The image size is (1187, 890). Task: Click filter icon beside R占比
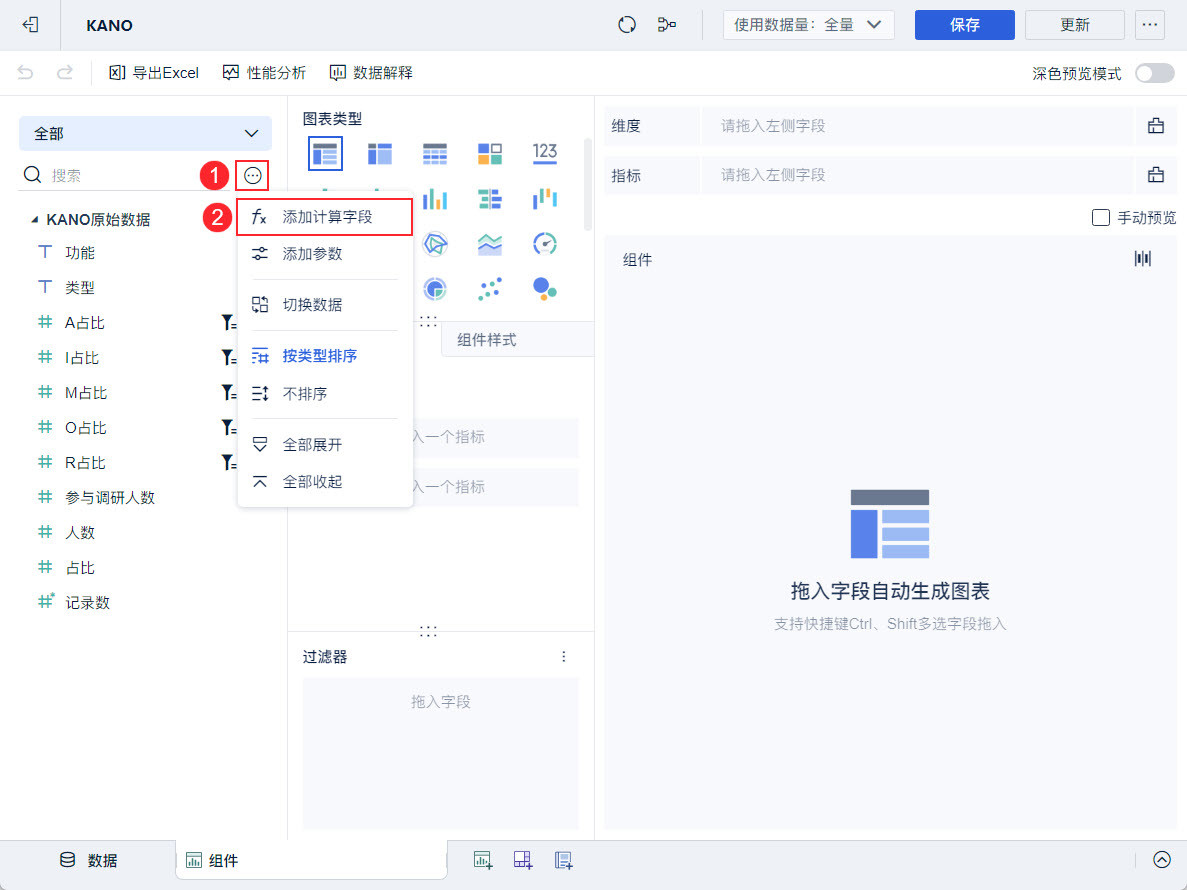point(228,462)
